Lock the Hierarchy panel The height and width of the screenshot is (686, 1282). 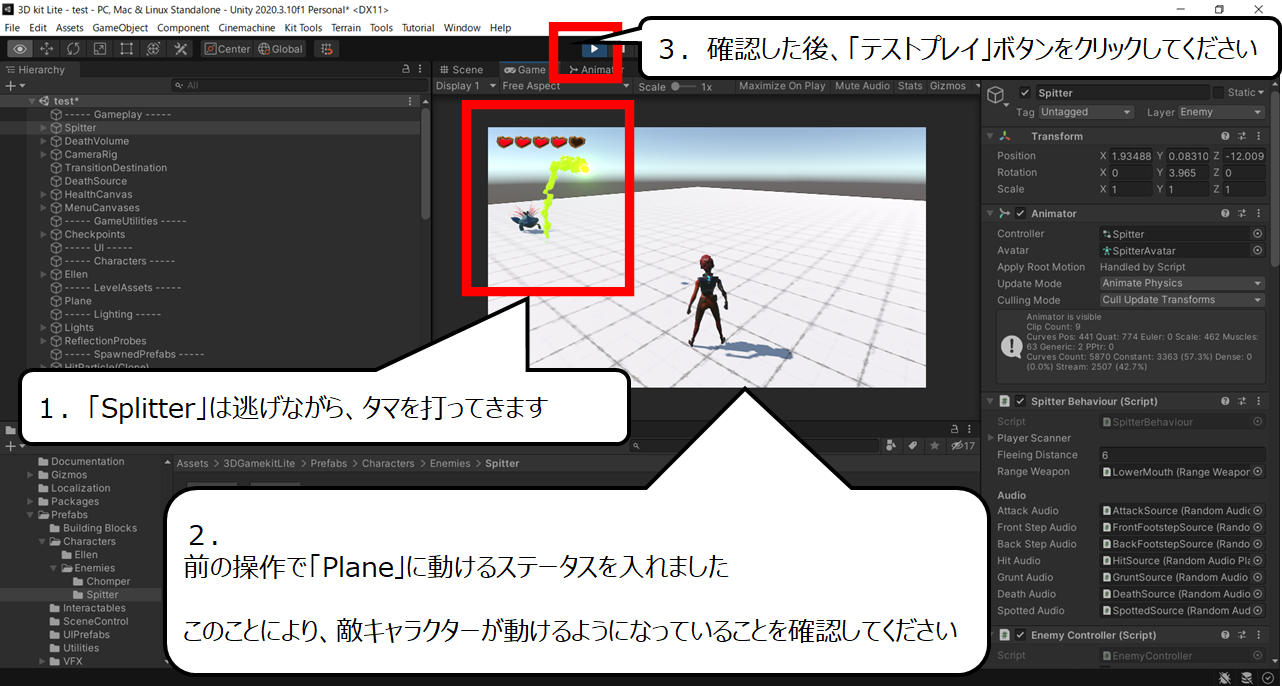[x=406, y=70]
